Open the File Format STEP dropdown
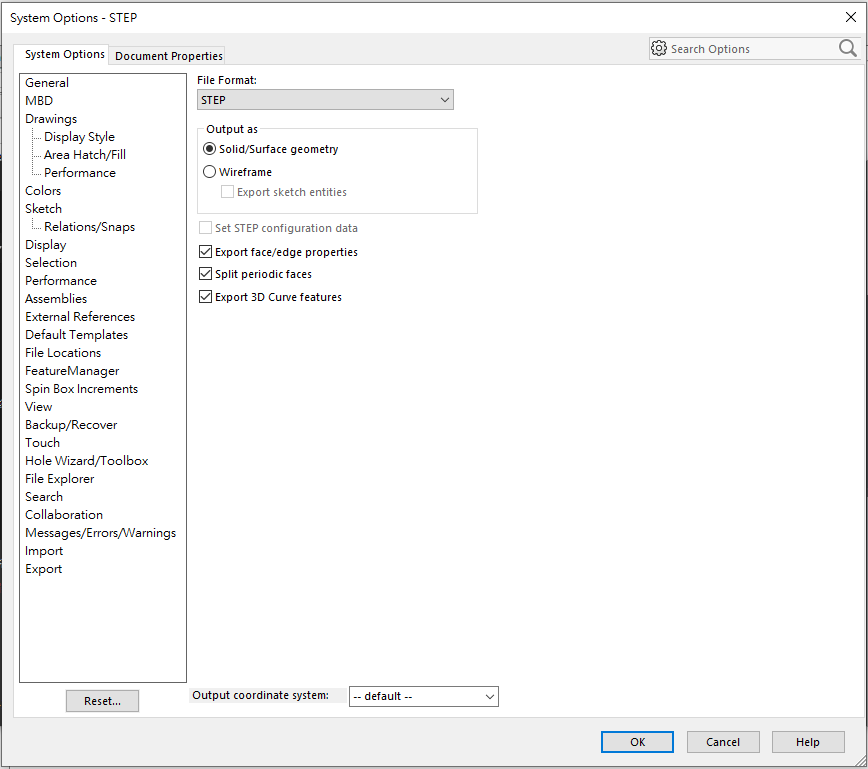The image size is (868, 769). coord(325,100)
